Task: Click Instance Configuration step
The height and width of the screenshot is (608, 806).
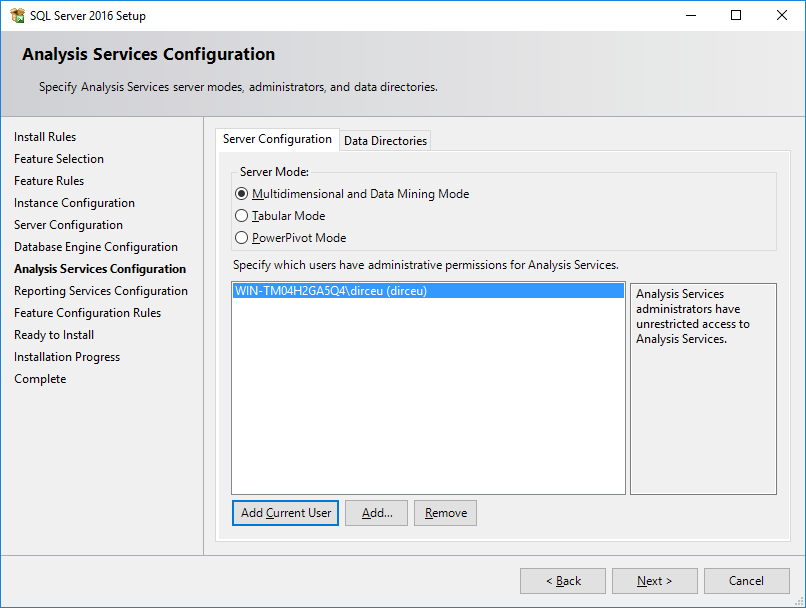Action: click(x=74, y=203)
